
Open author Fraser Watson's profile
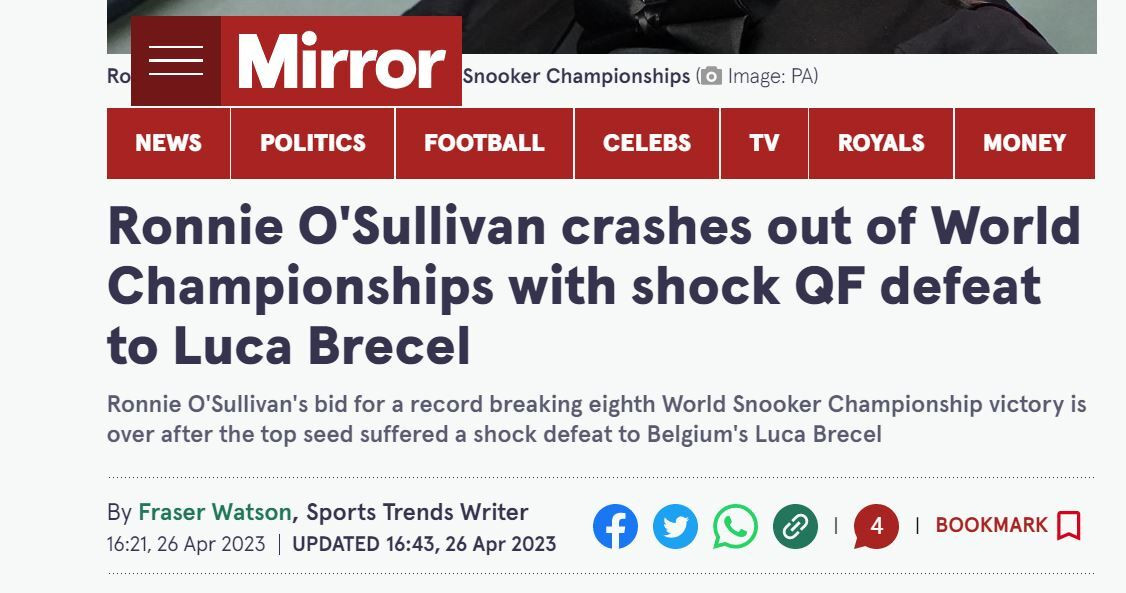point(215,513)
